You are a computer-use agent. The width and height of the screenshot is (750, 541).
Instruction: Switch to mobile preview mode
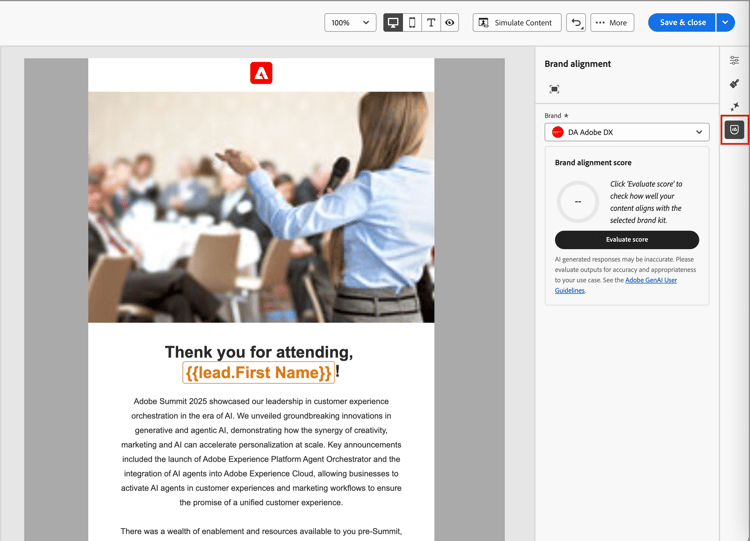tap(412, 22)
